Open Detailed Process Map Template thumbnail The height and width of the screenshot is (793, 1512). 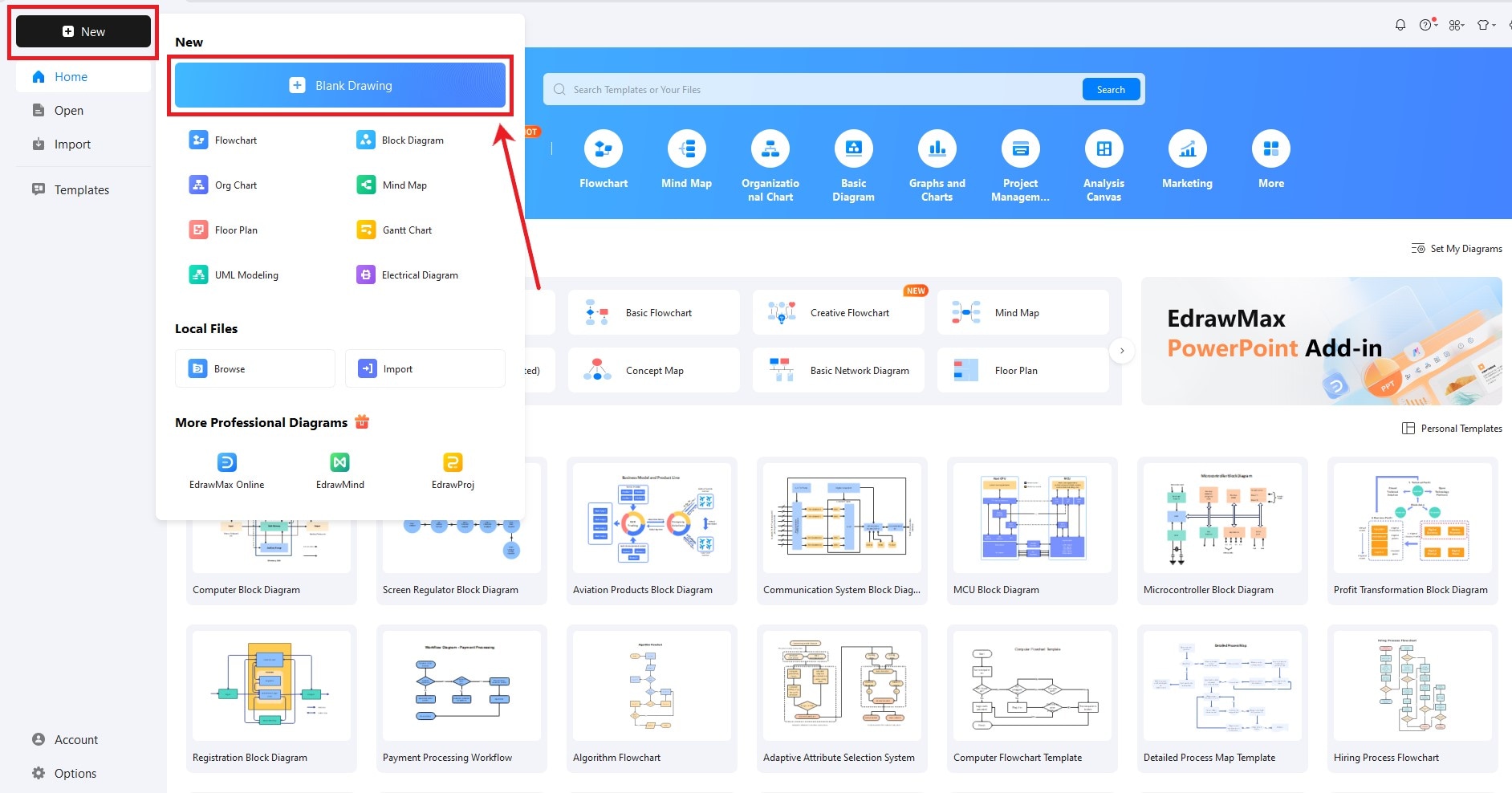click(x=1222, y=685)
